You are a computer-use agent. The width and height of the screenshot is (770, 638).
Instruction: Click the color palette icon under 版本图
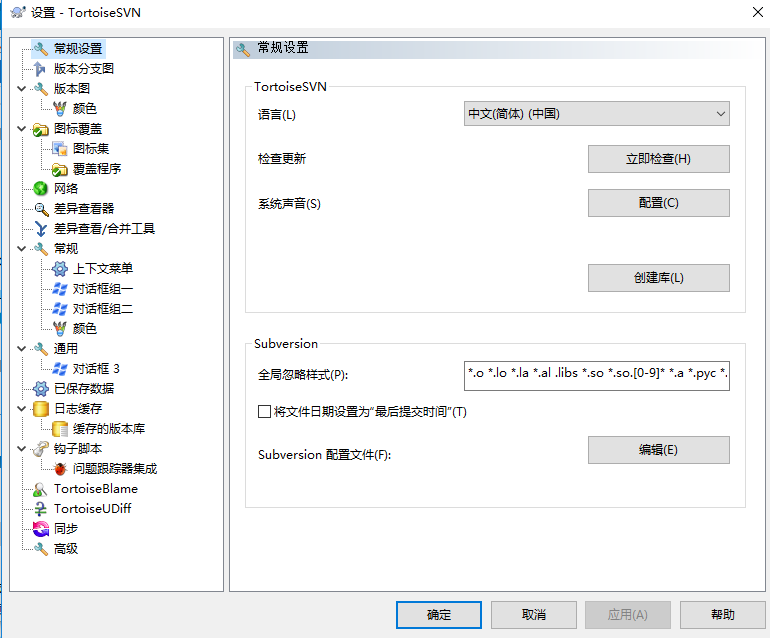(59, 109)
